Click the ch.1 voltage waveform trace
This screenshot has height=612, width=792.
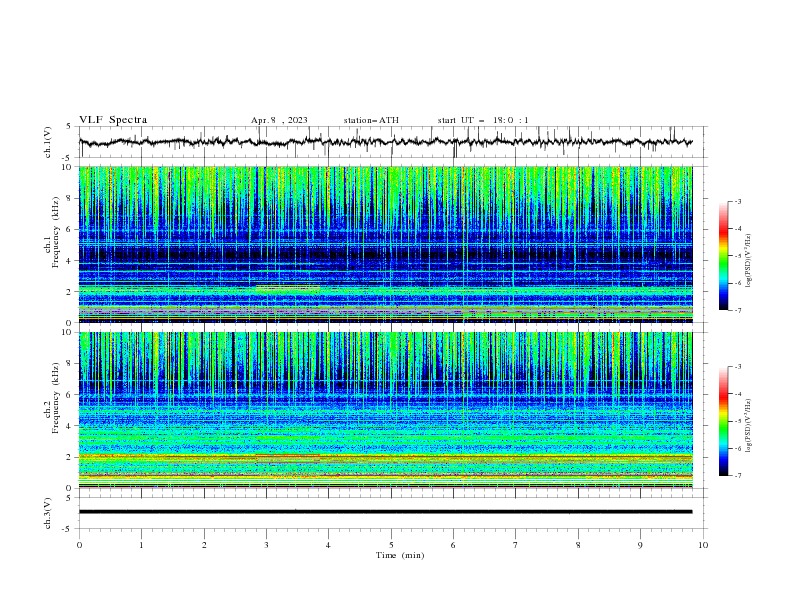click(x=385, y=142)
